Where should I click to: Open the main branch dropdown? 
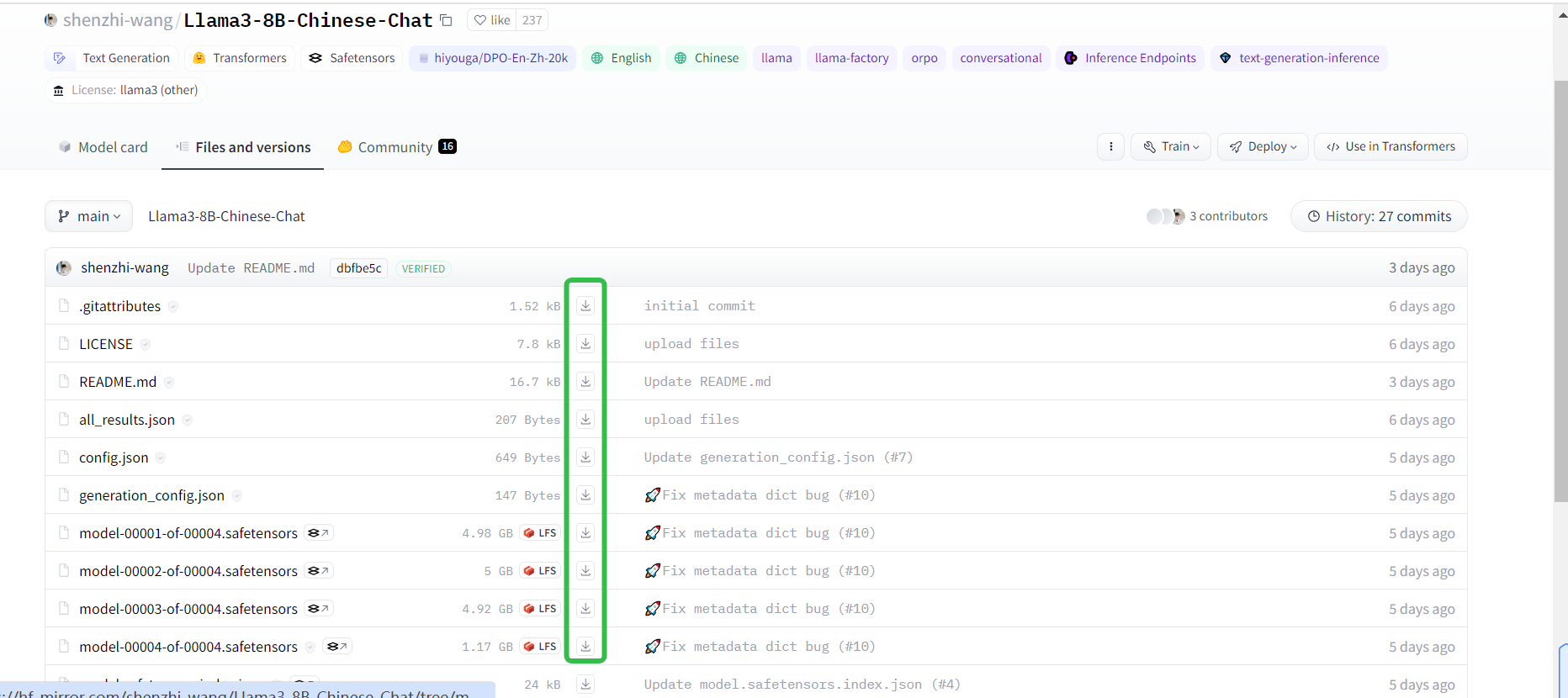coord(88,216)
